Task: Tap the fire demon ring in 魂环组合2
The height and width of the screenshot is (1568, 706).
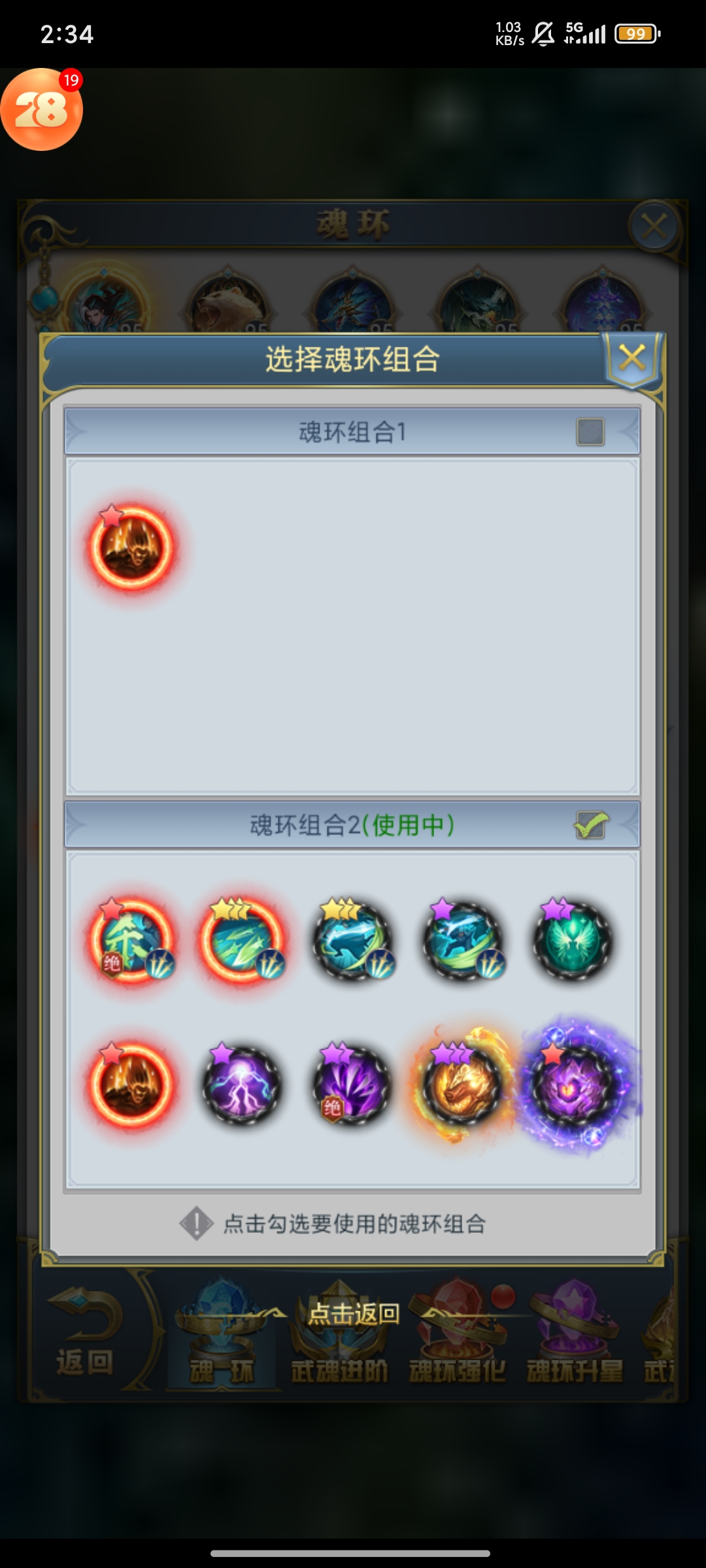Action: [131, 1085]
